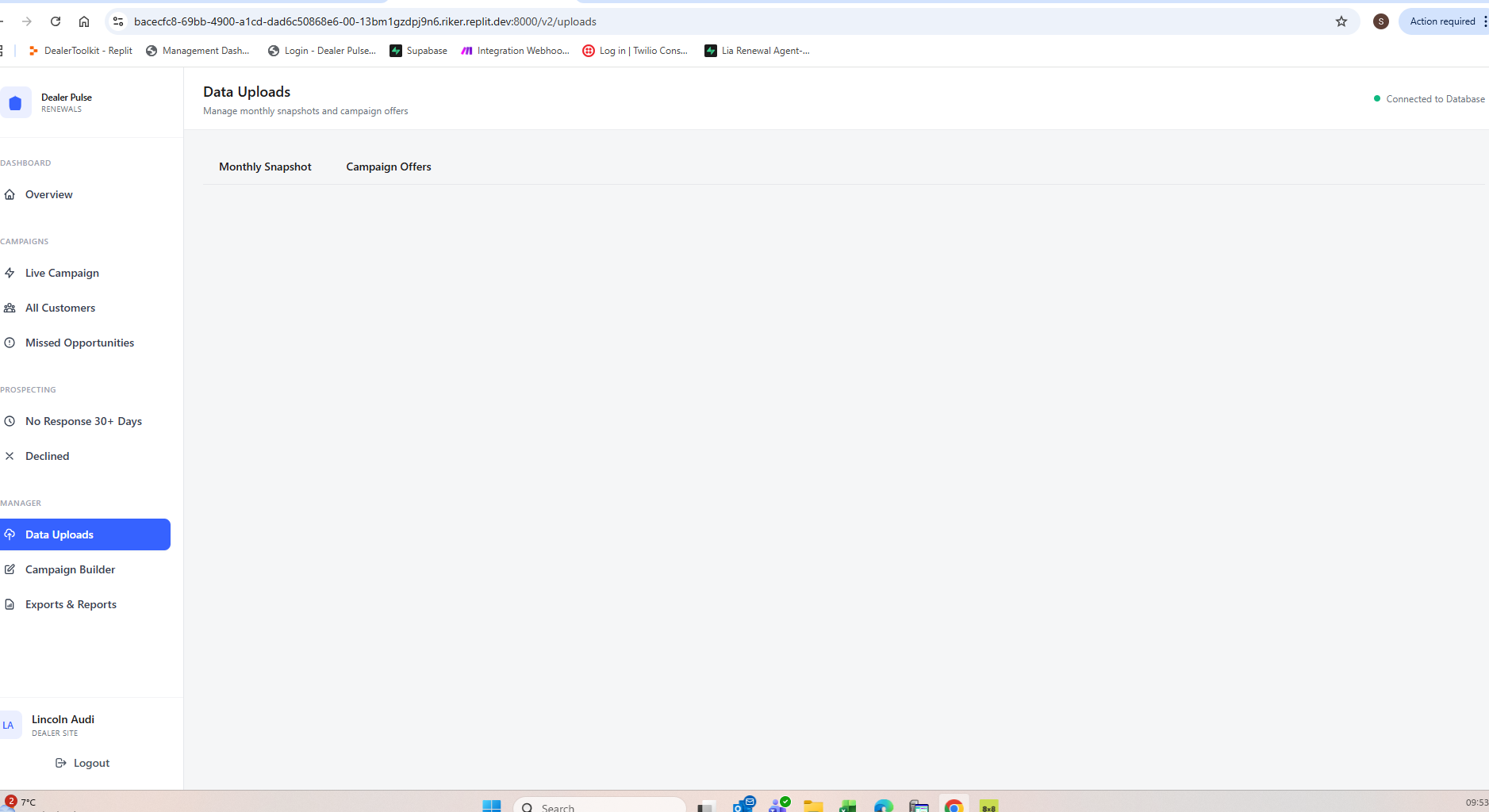Viewport: 1489px width, 812px height.
Task: Open Outlook from the taskbar
Action: (744, 805)
